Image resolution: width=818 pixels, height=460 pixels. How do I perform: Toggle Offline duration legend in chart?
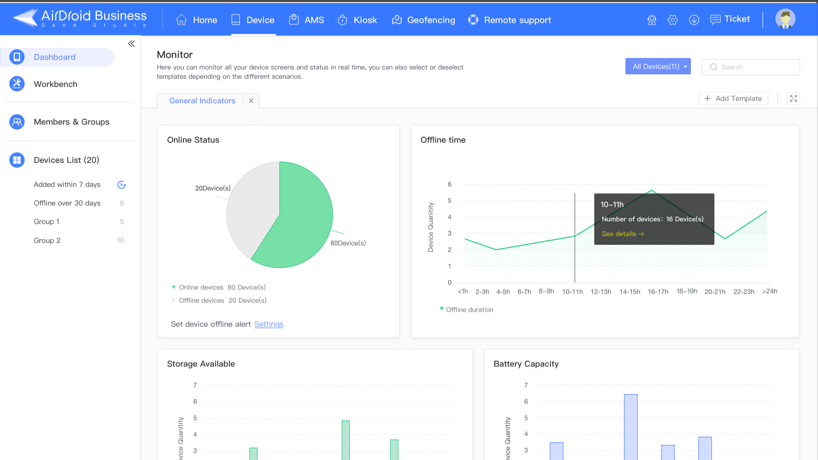click(x=466, y=310)
